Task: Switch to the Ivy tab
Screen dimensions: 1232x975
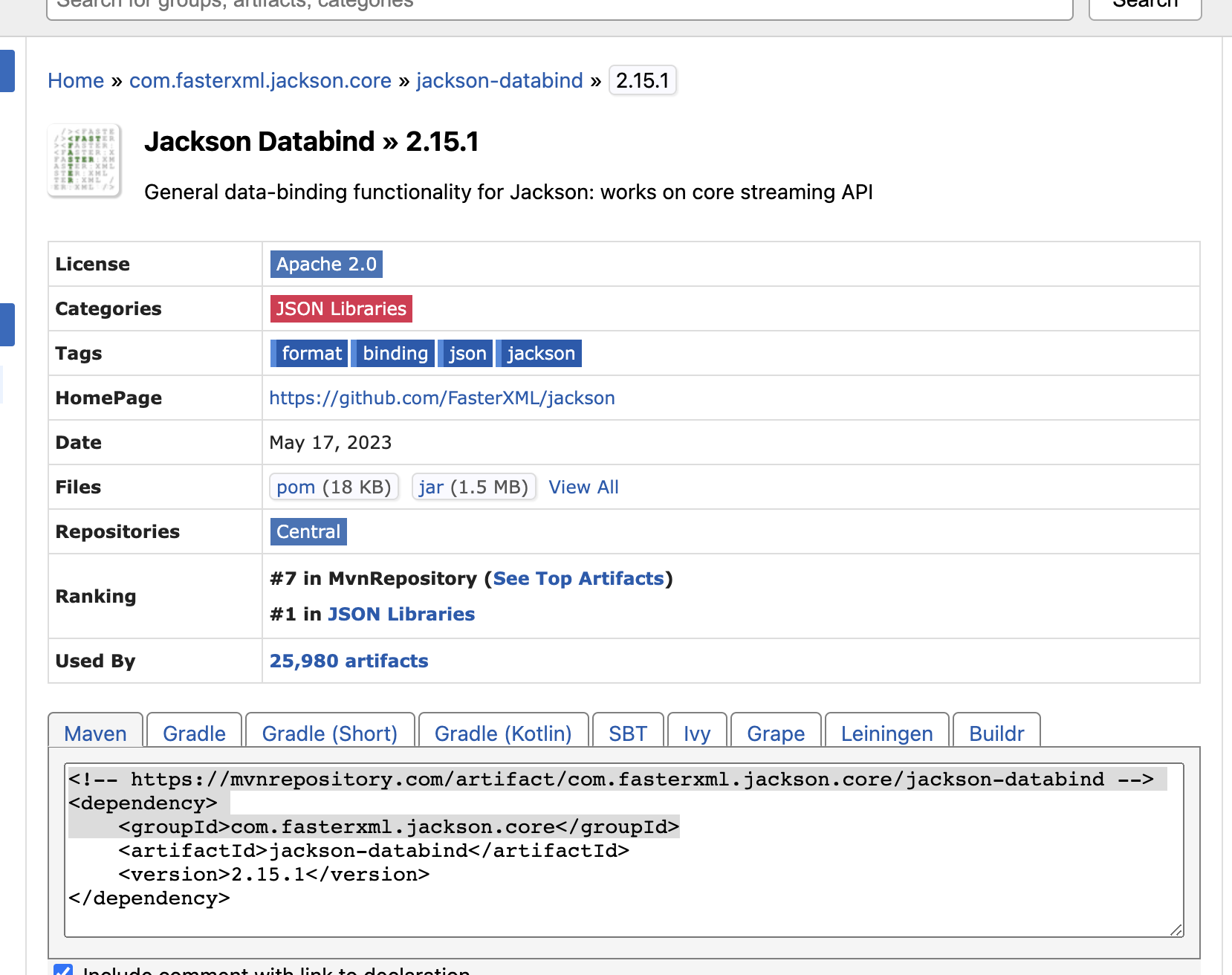Action: click(x=697, y=731)
